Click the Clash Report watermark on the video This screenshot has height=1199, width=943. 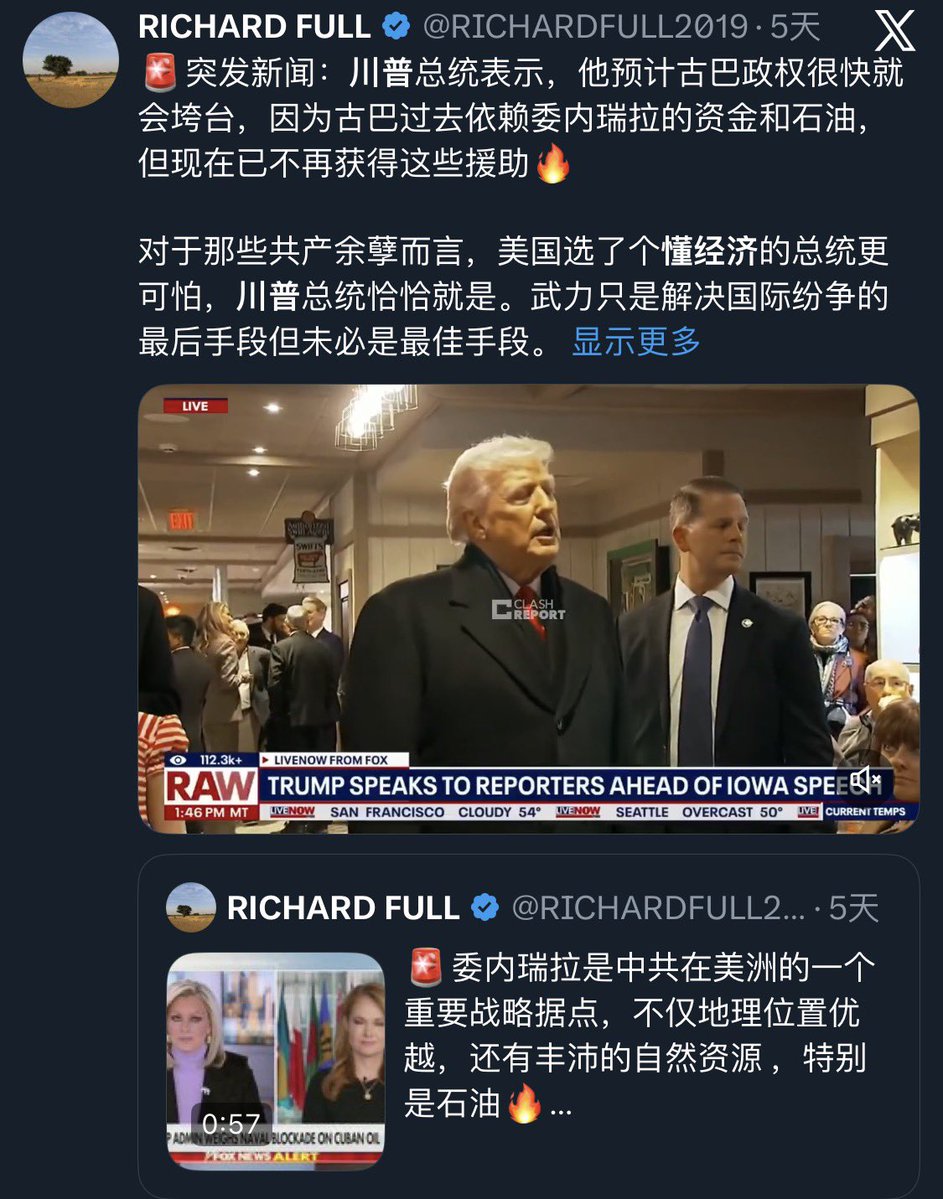click(x=528, y=609)
